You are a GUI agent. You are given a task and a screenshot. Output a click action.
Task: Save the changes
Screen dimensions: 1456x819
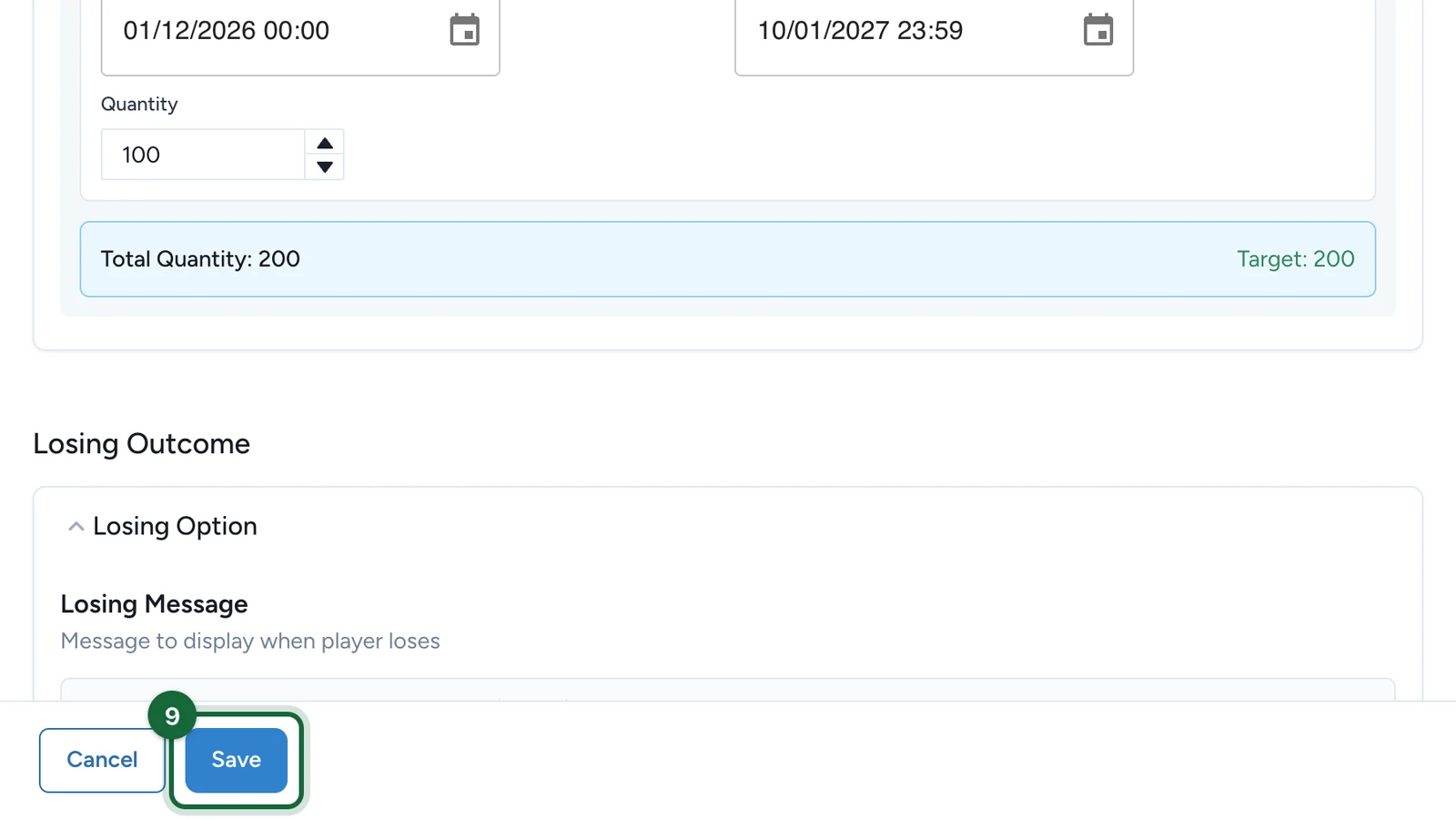[x=237, y=760]
